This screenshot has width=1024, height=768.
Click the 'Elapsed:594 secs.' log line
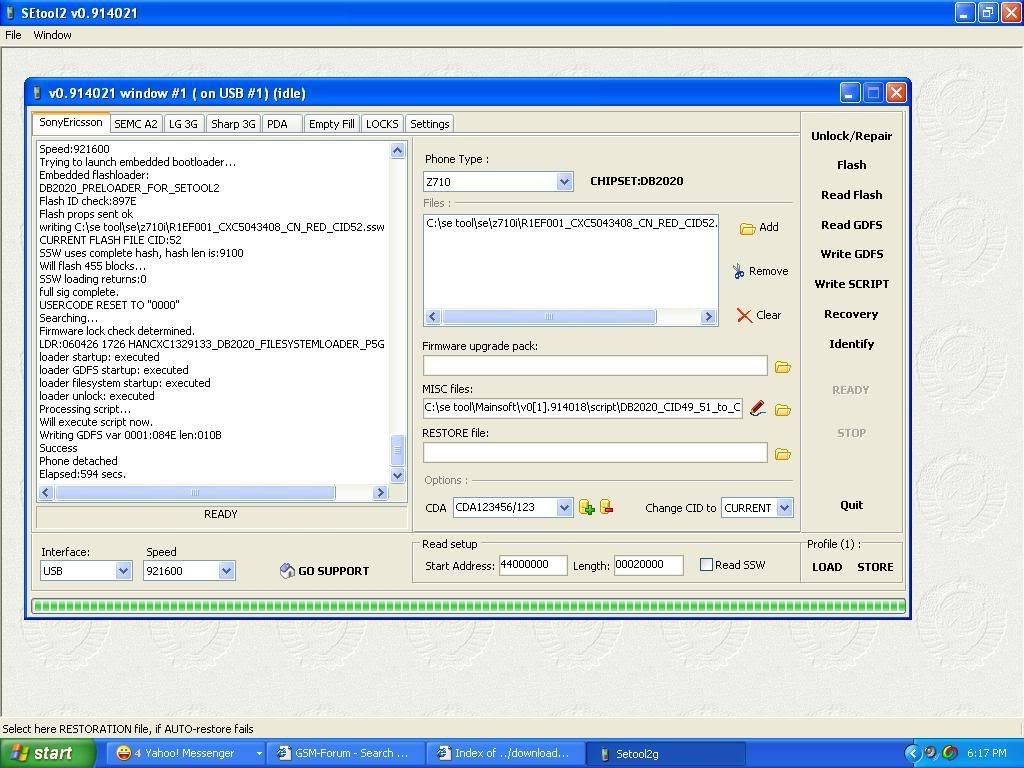[83, 474]
